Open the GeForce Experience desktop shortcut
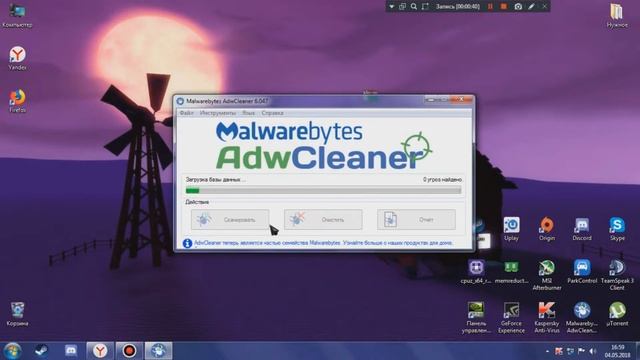This screenshot has width=640, height=360. [x=511, y=318]
